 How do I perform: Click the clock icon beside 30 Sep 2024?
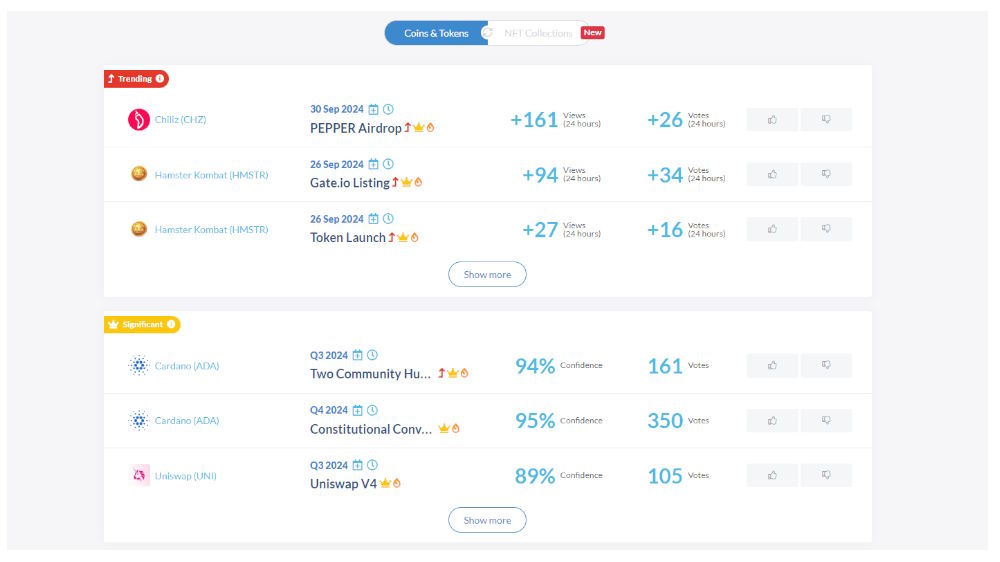(x=388, y=109)
